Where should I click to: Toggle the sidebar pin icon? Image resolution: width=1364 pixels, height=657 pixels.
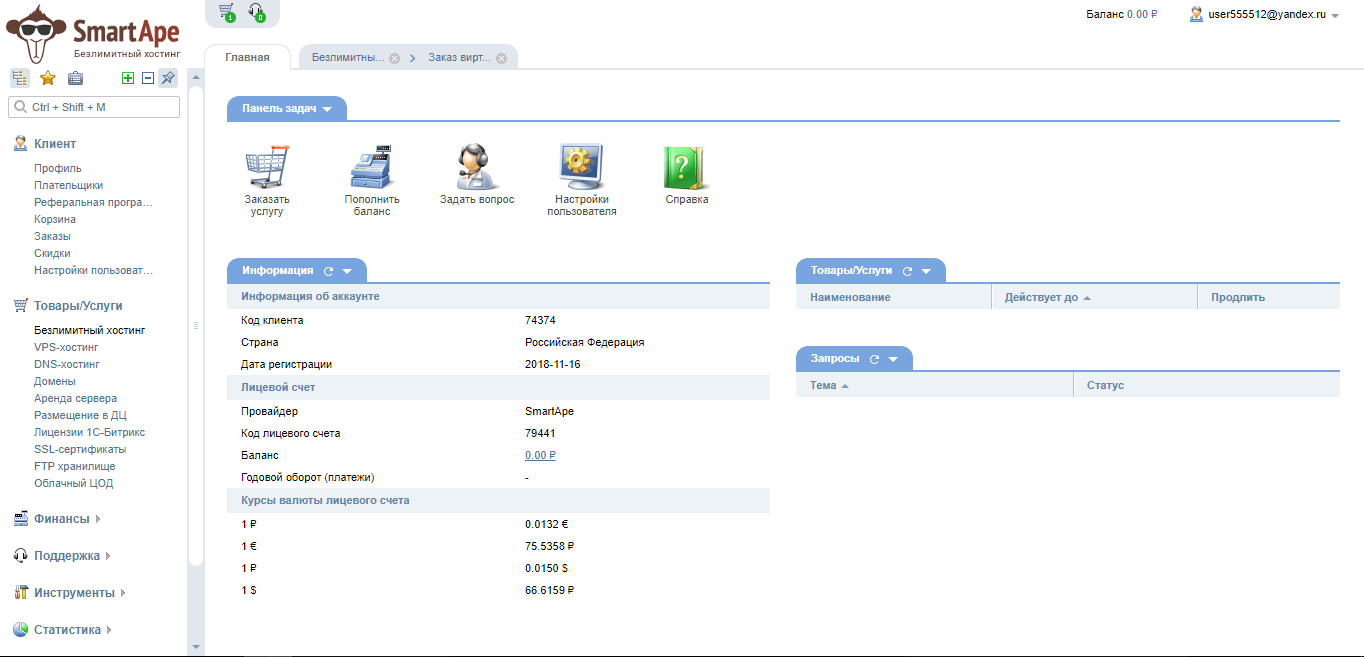(x=168, y=78)
